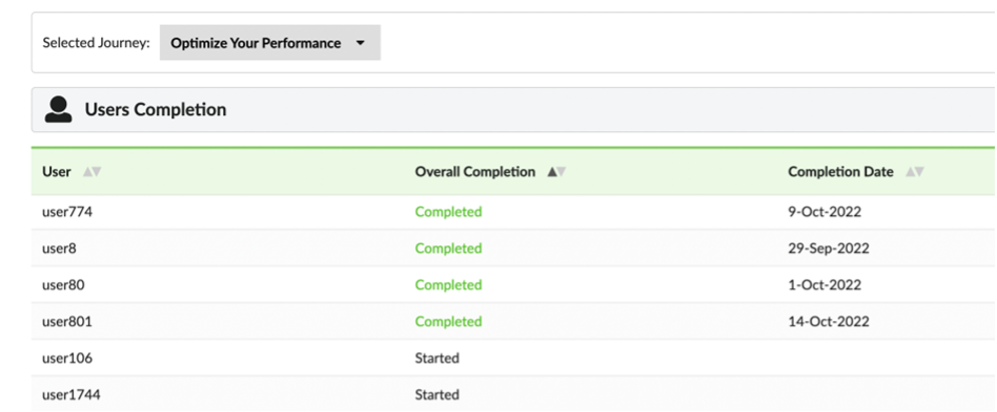The image size is (997, 412).
Task: Click the Completion Date column header
Action: pyautogui.click(x=841, y=172)
